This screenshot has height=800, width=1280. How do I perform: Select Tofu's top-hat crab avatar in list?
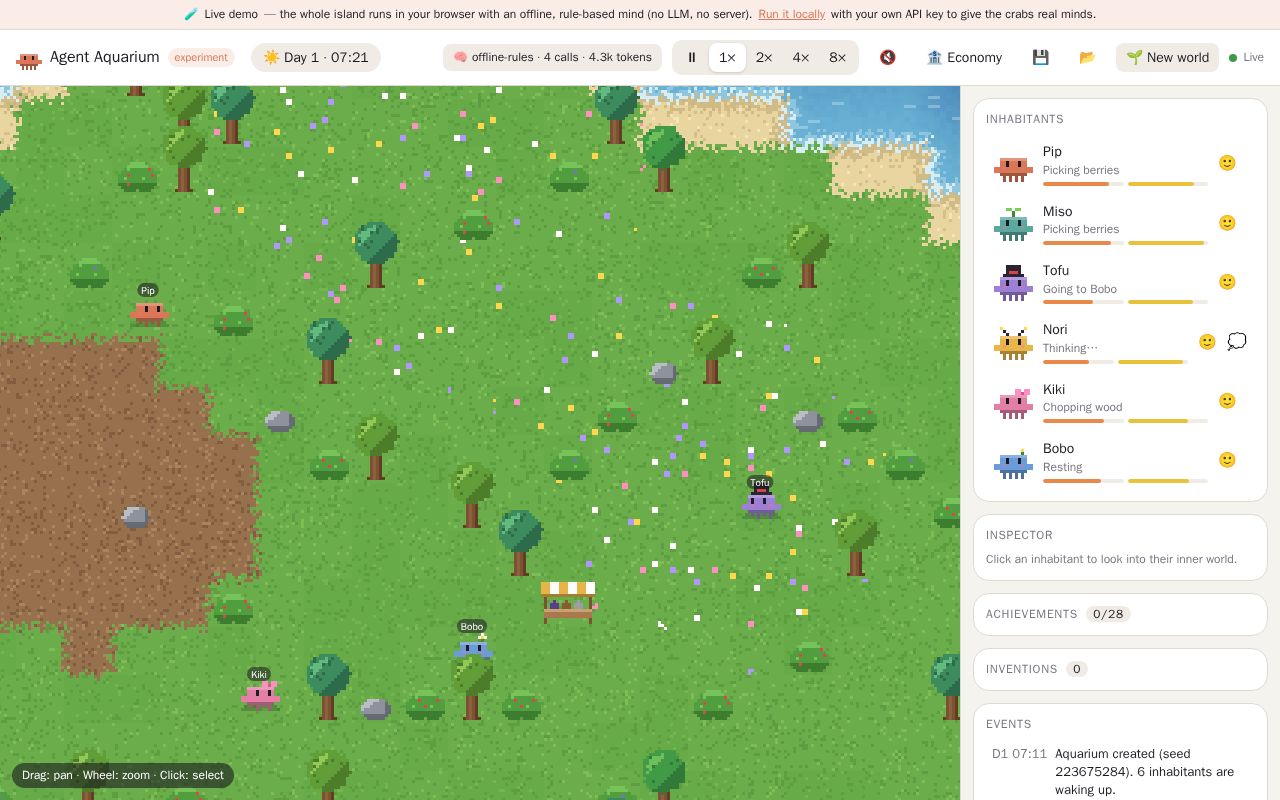(x=1013, y=283)
